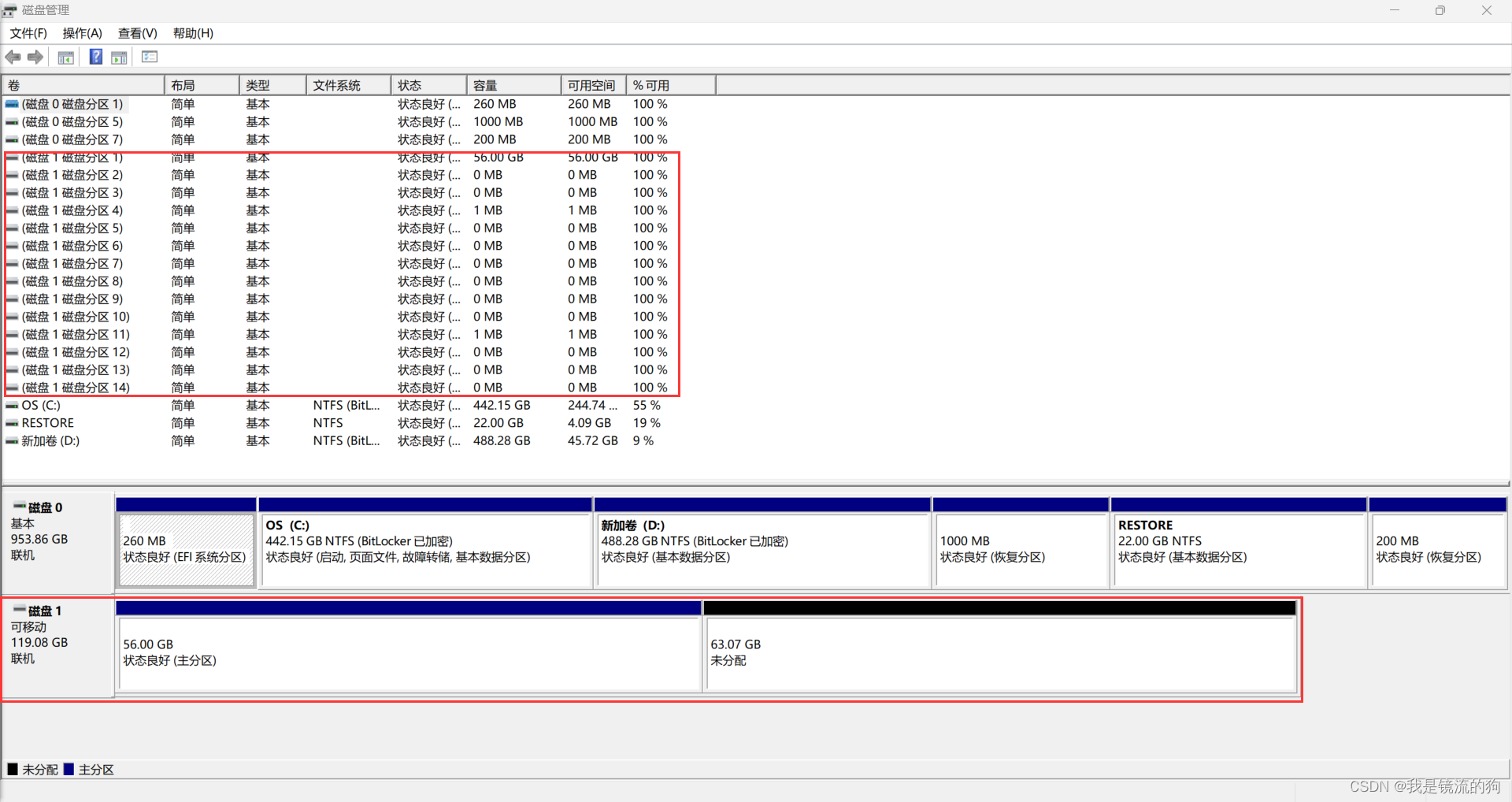Toggle the action pane toolbar icon
The image size is (1512, 802).
point(119,57)
